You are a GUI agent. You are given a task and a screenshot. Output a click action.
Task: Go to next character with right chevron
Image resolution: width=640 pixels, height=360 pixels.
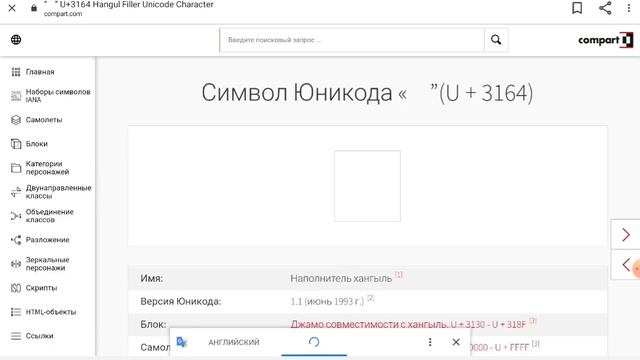coord(626,234)
